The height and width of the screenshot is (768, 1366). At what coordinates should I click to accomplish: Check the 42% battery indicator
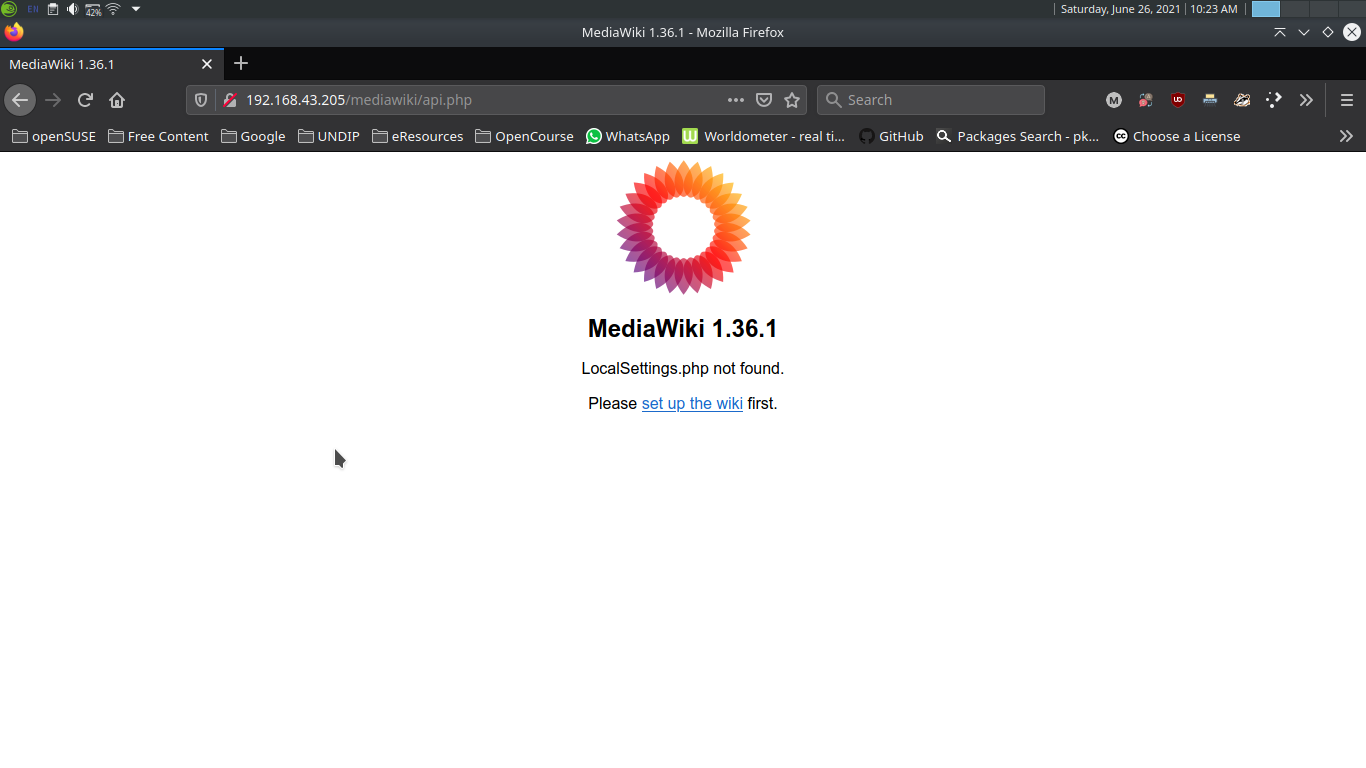tap(93, 9)
